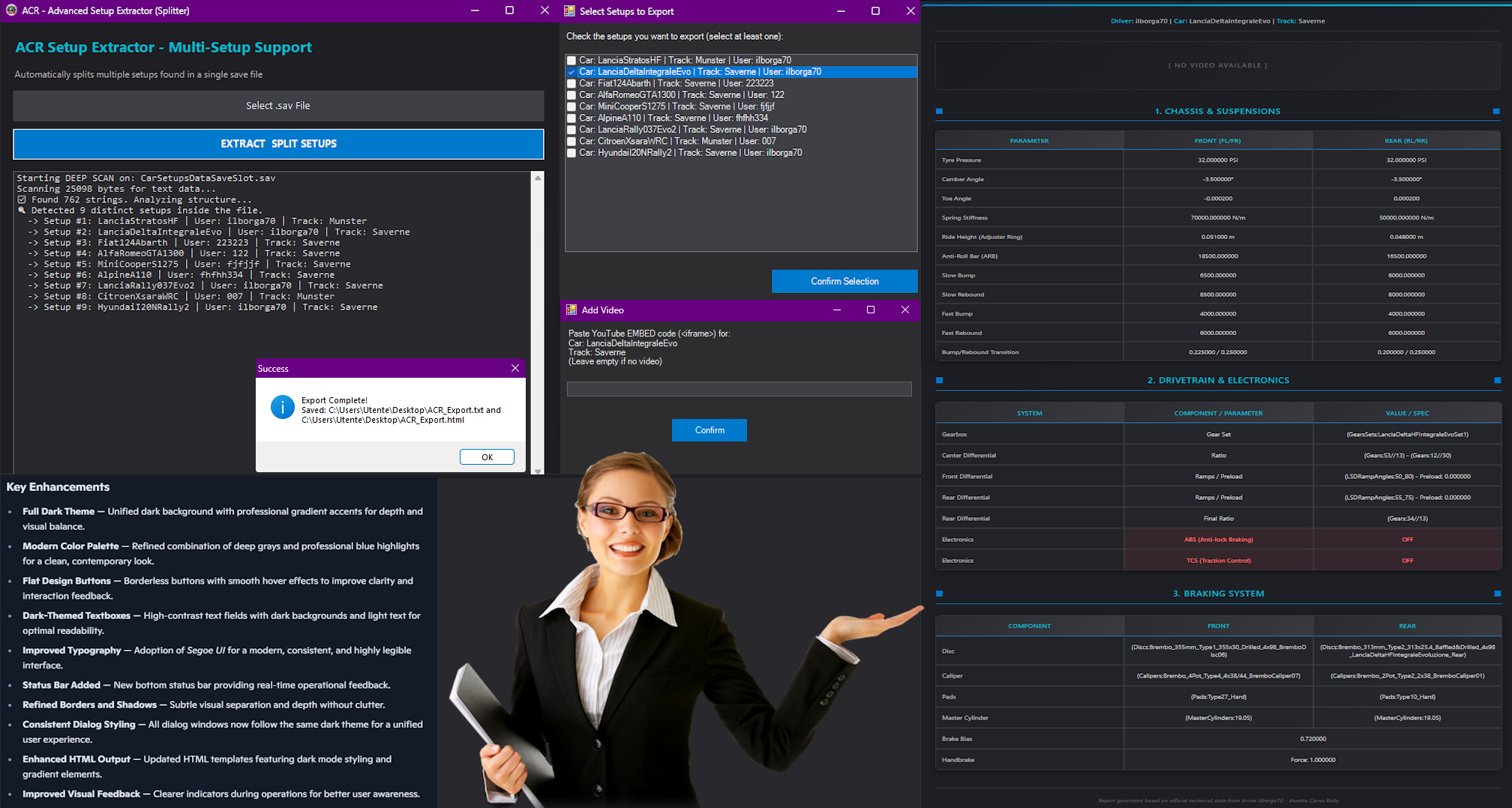
Task: Click the Driver/Car/Track header line in report
Action: 1217,21
